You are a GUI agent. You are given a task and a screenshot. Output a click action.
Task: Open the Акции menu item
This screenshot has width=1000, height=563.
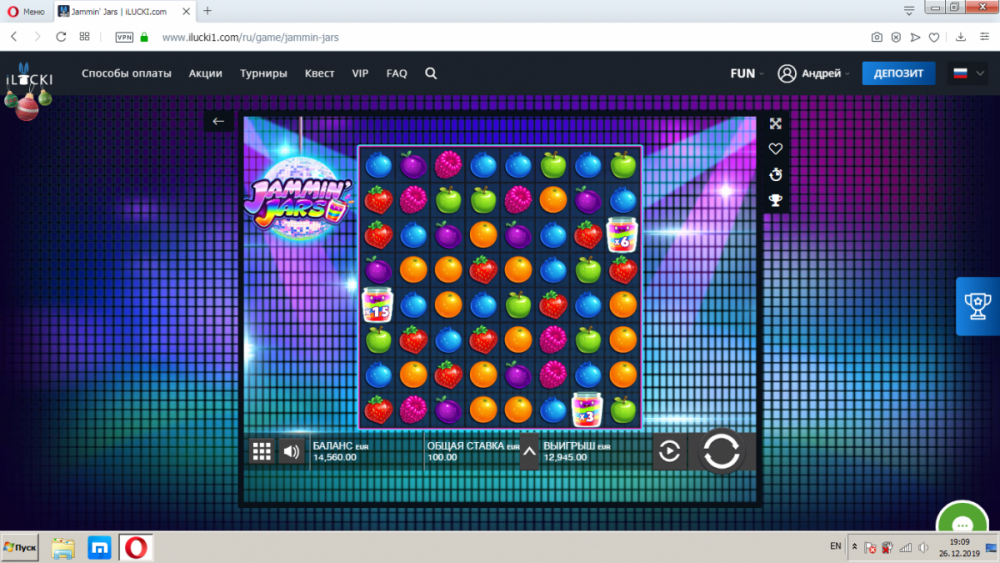[205, 73]
